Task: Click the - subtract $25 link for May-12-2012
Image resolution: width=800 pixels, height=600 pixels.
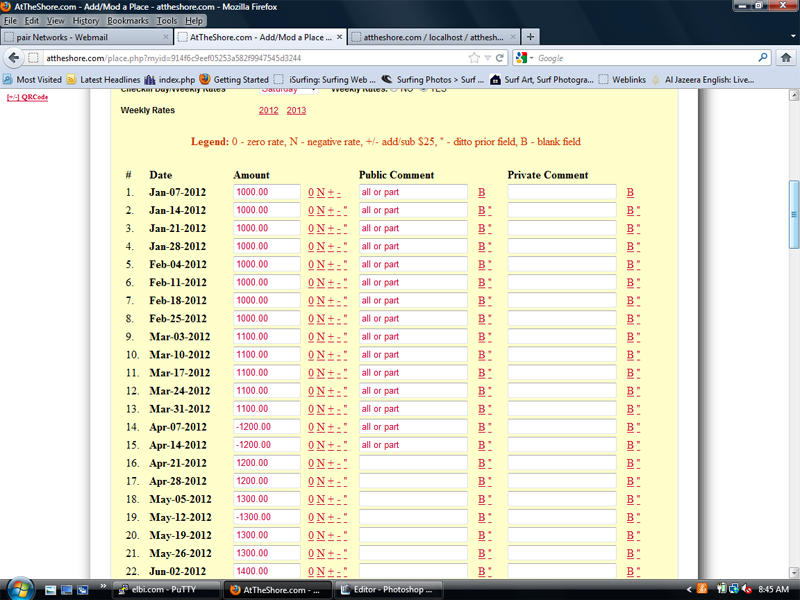Action: tap(339, 518)
